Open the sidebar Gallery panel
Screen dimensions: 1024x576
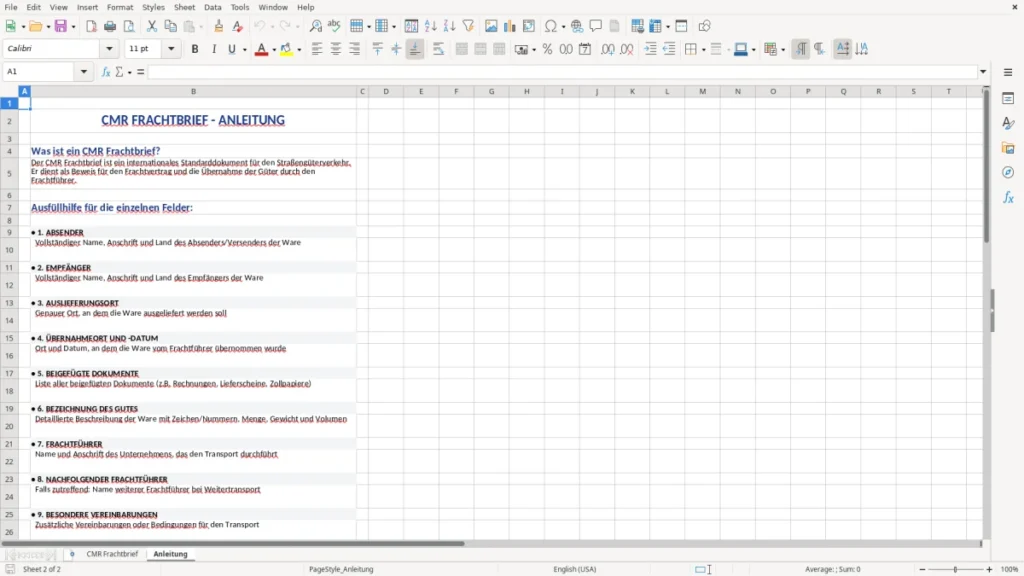1008,148
